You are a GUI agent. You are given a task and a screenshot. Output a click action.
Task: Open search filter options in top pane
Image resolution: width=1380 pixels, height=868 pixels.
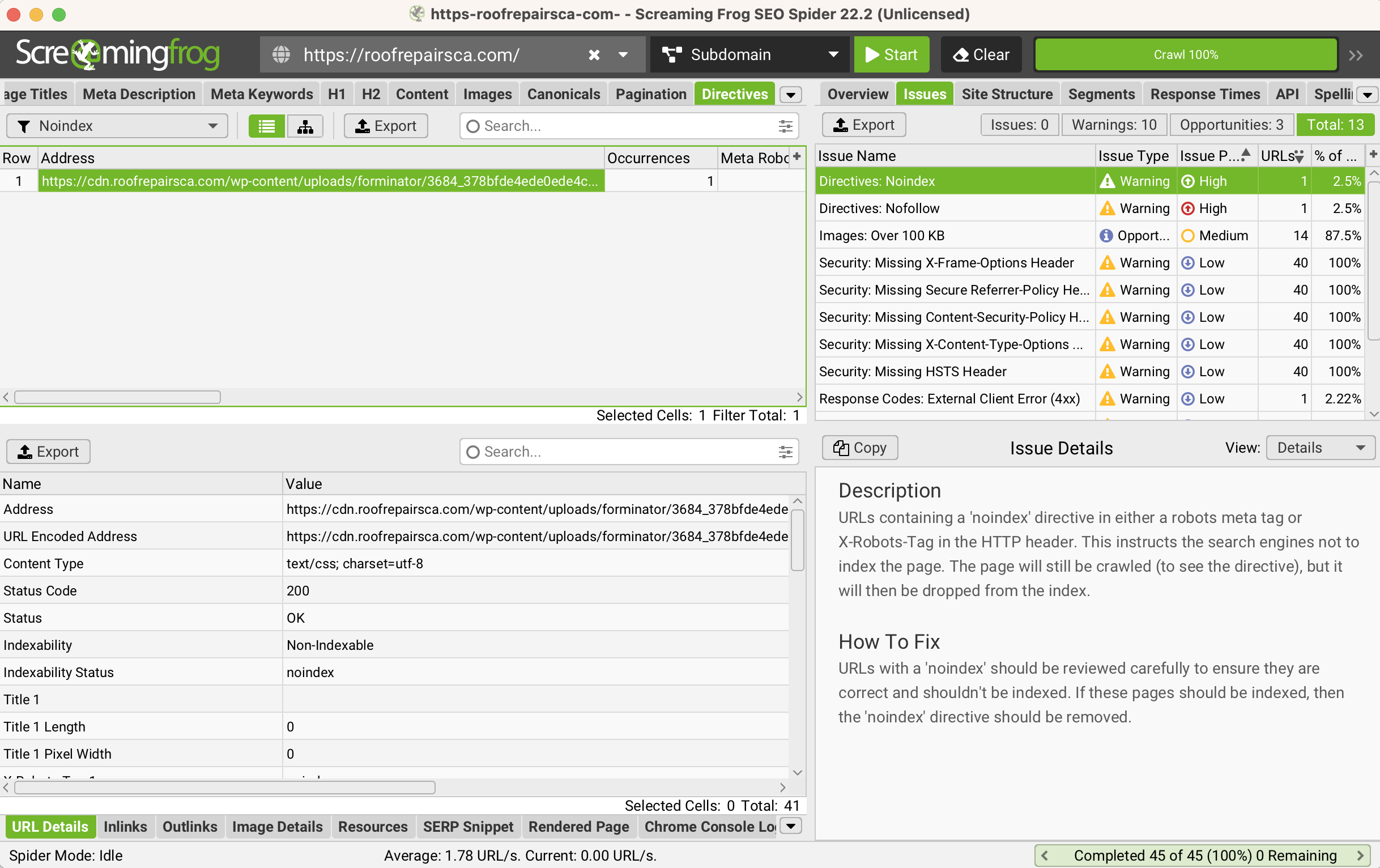click(x=785, y=126)
